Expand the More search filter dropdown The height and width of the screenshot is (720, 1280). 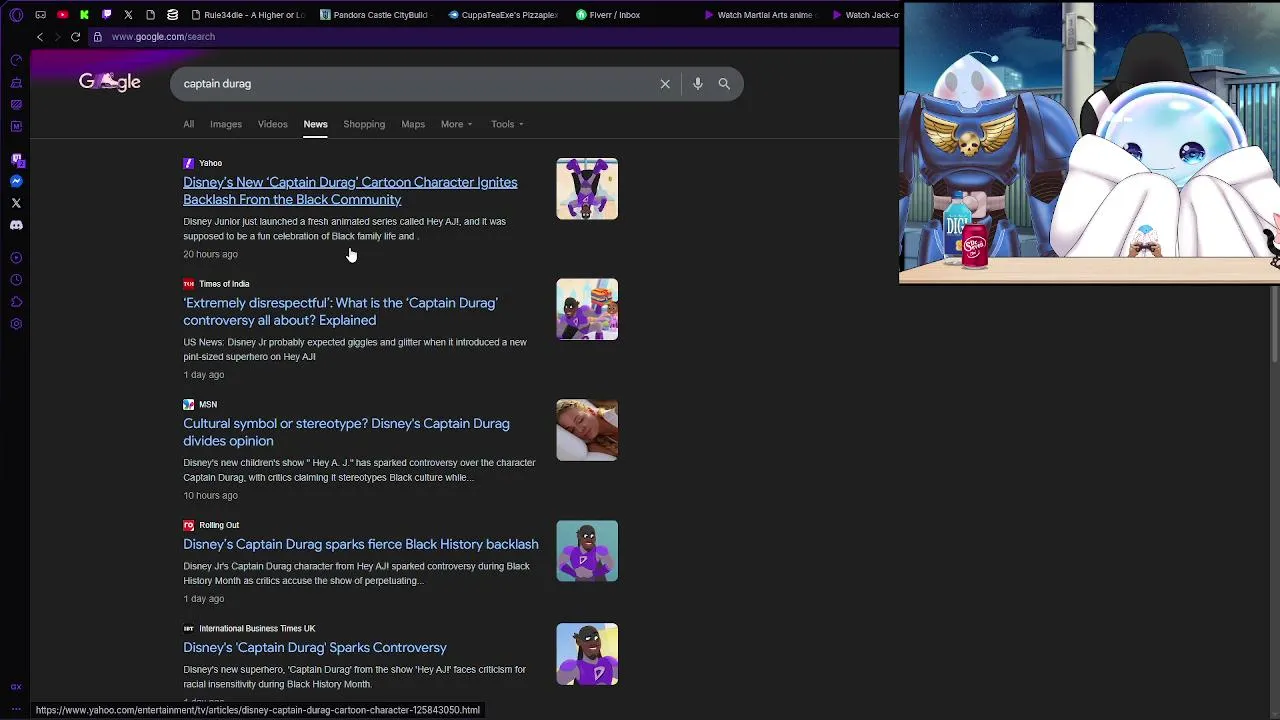click(x=456, y=124)
